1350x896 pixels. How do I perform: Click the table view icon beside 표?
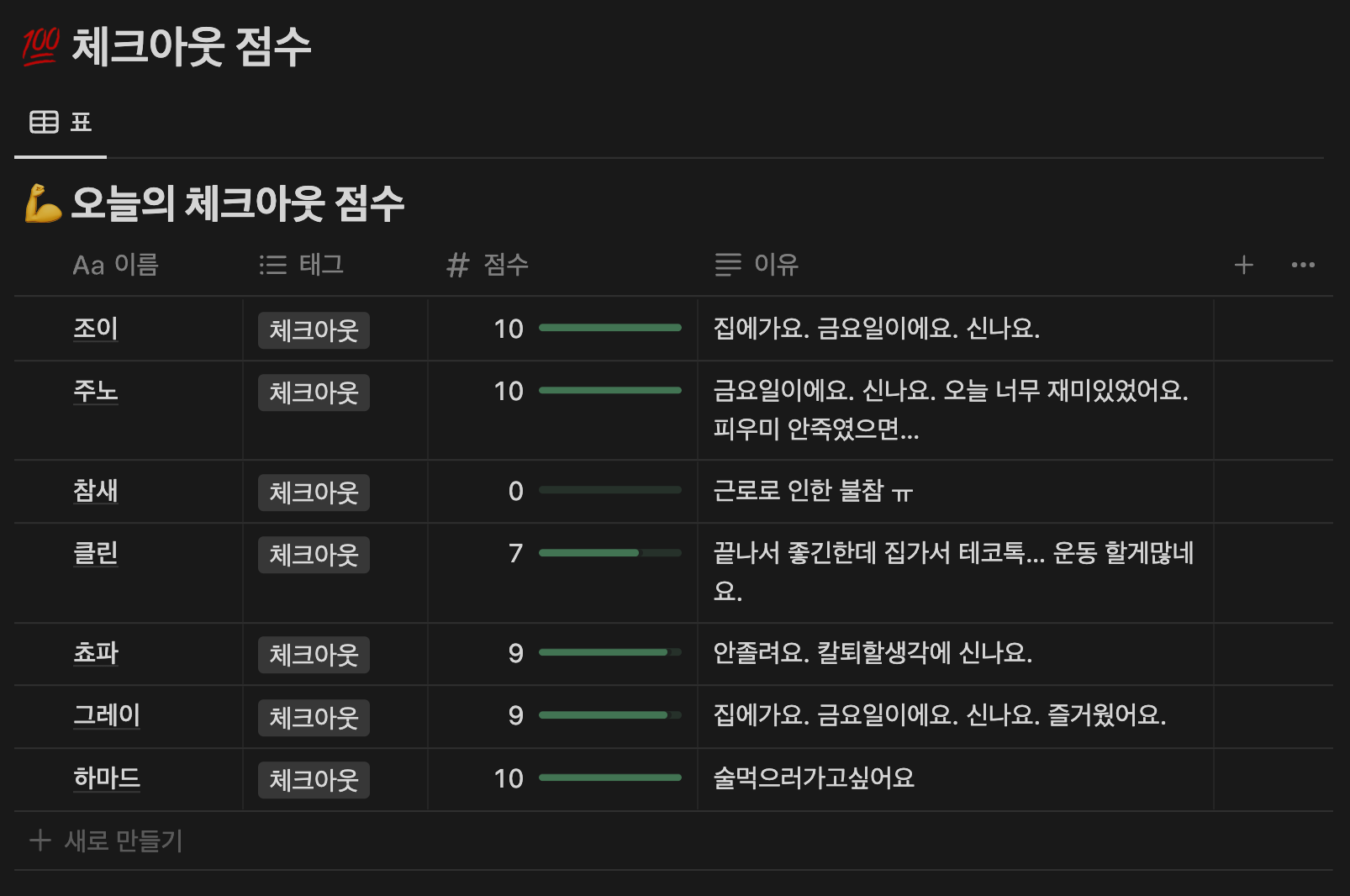pyautogui.click(x=44, y=123)
